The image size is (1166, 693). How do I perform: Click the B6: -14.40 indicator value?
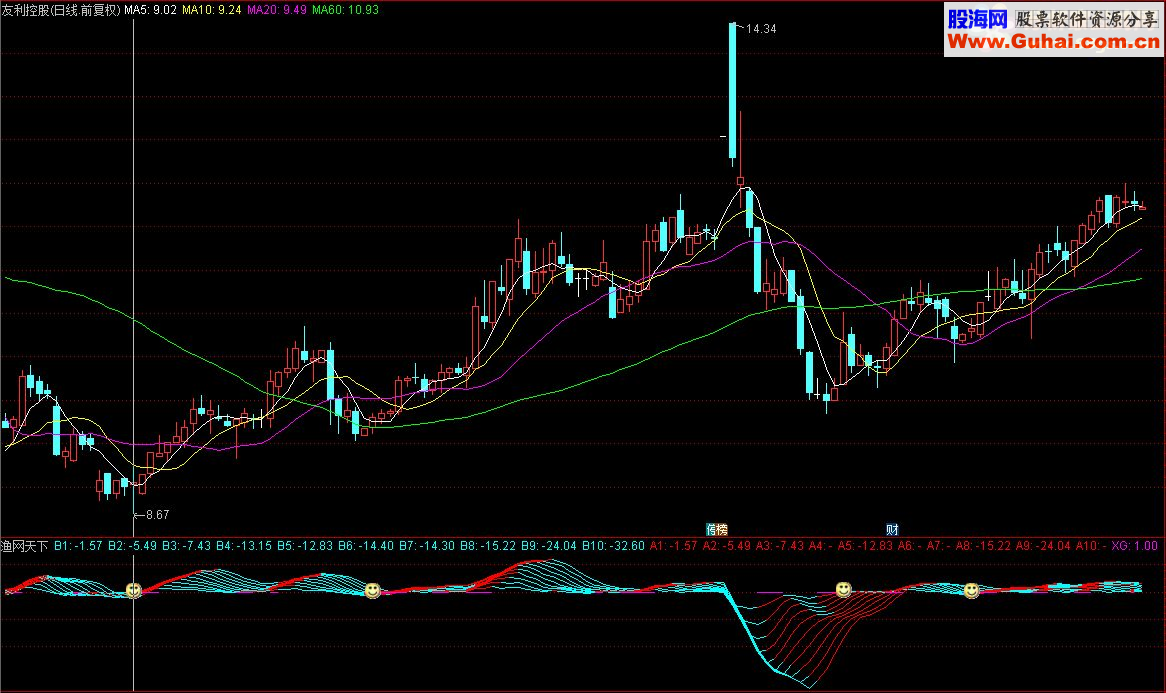point(366,546)
